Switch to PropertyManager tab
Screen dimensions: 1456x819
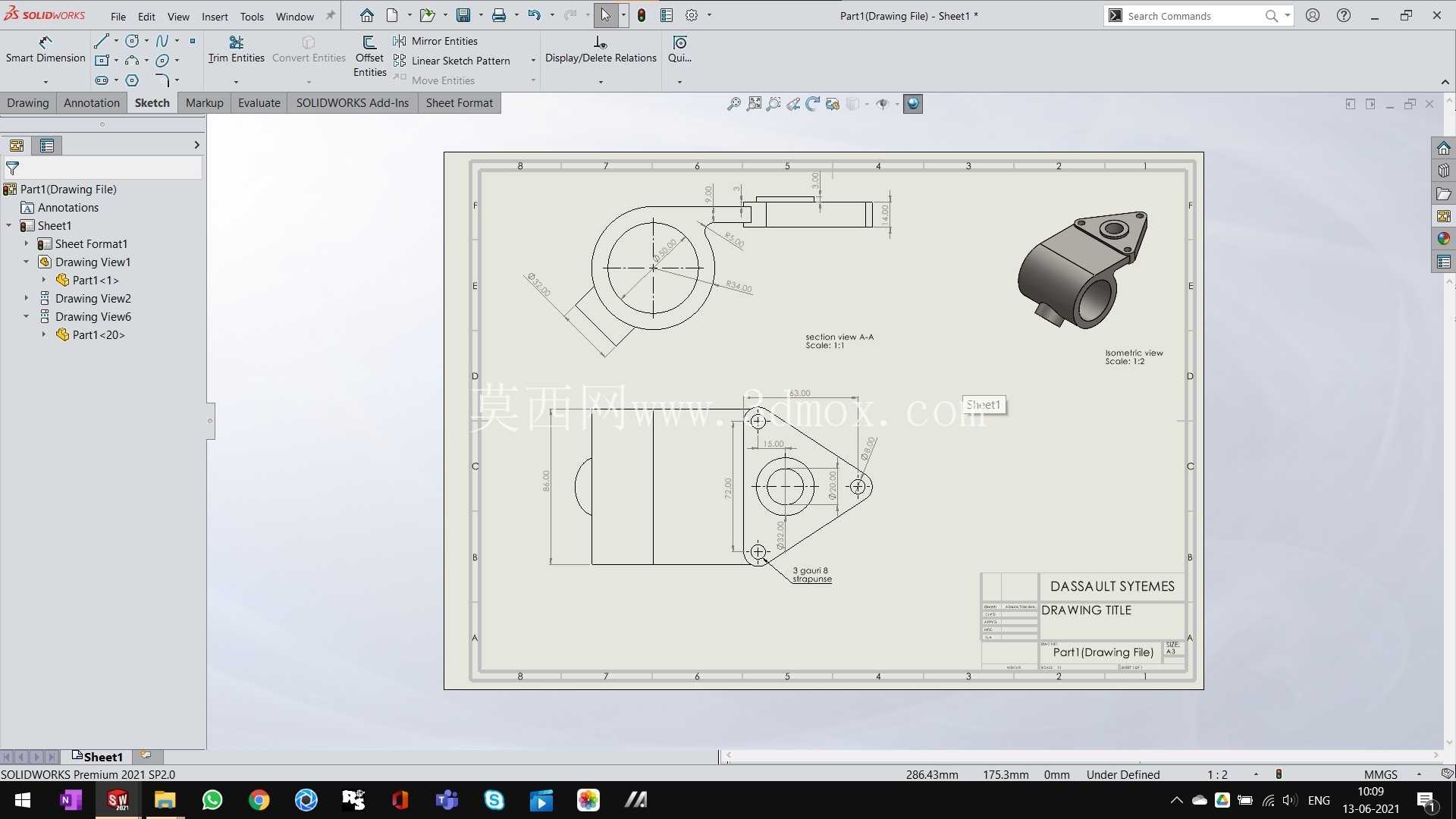[x=47, y=146]
